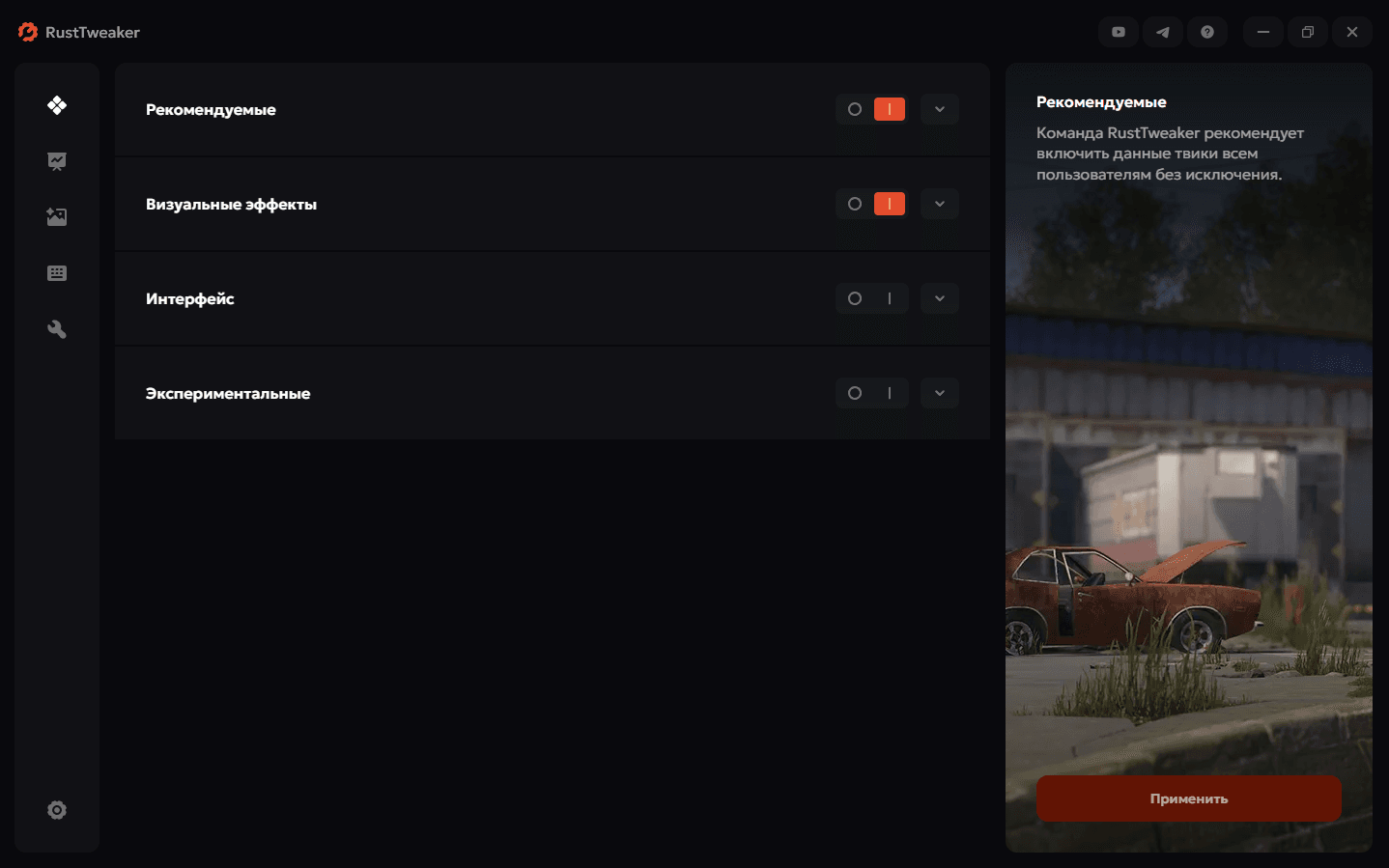The height and width of the screenshot is (868, 1389).
Task: Open the wrench tools sidebar icon
Action: point(57,329)
